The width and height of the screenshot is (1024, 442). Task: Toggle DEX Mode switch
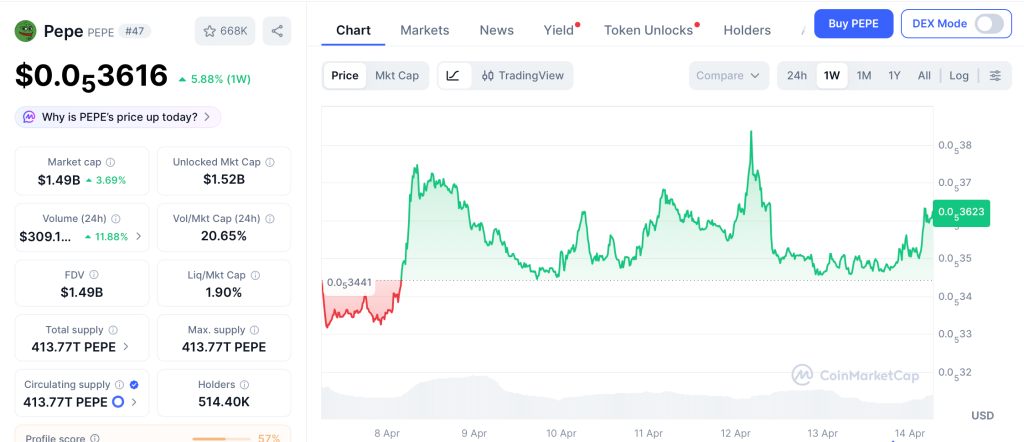[x=988, y=23]
